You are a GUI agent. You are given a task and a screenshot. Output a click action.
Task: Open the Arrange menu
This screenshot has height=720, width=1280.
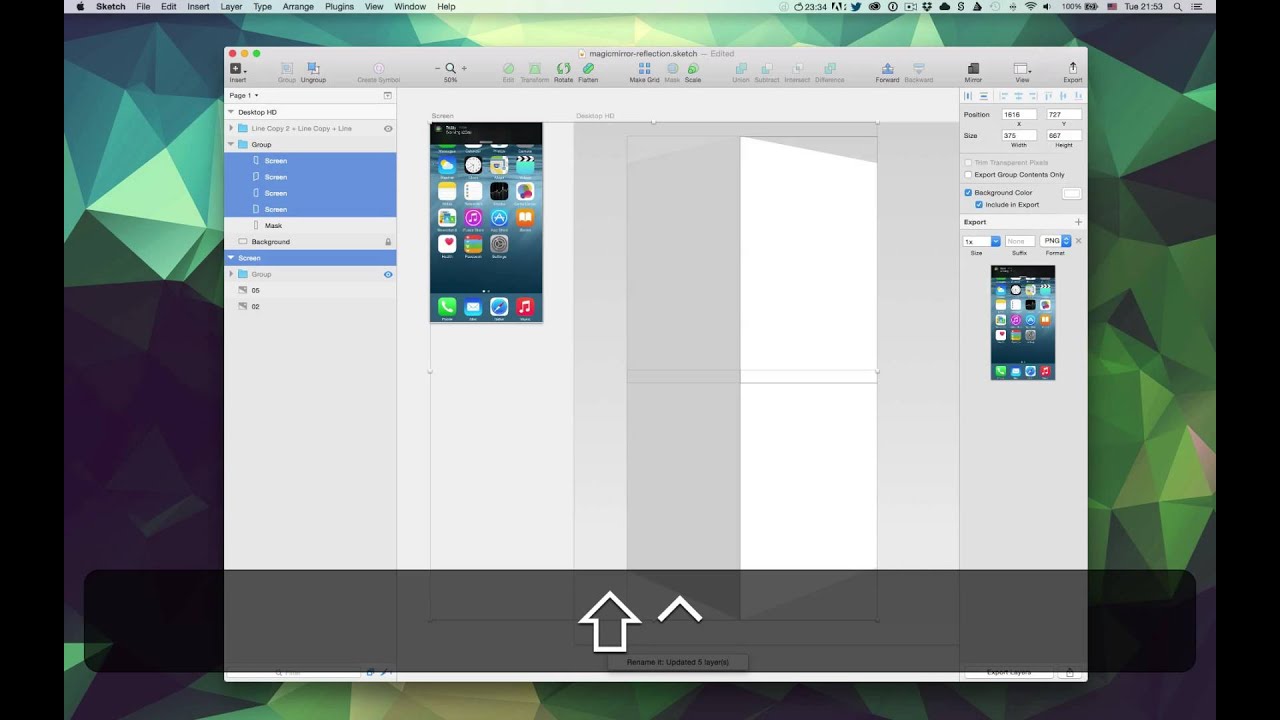pyautogui.click(x=298, y=6)
